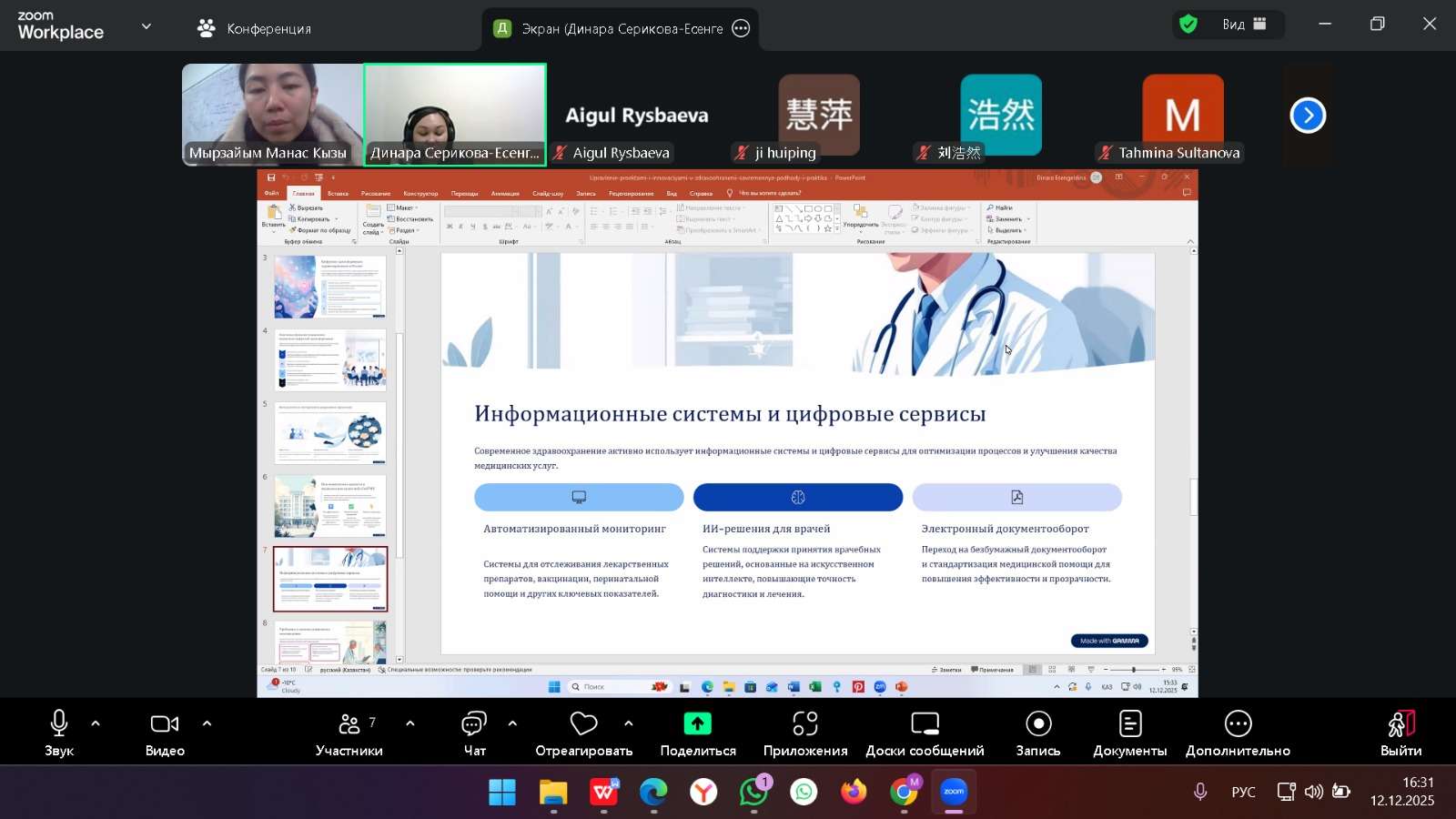The image size is (1456, 819).
Task: Show next participants with the blue arrow
Action: coord(1308,116)
